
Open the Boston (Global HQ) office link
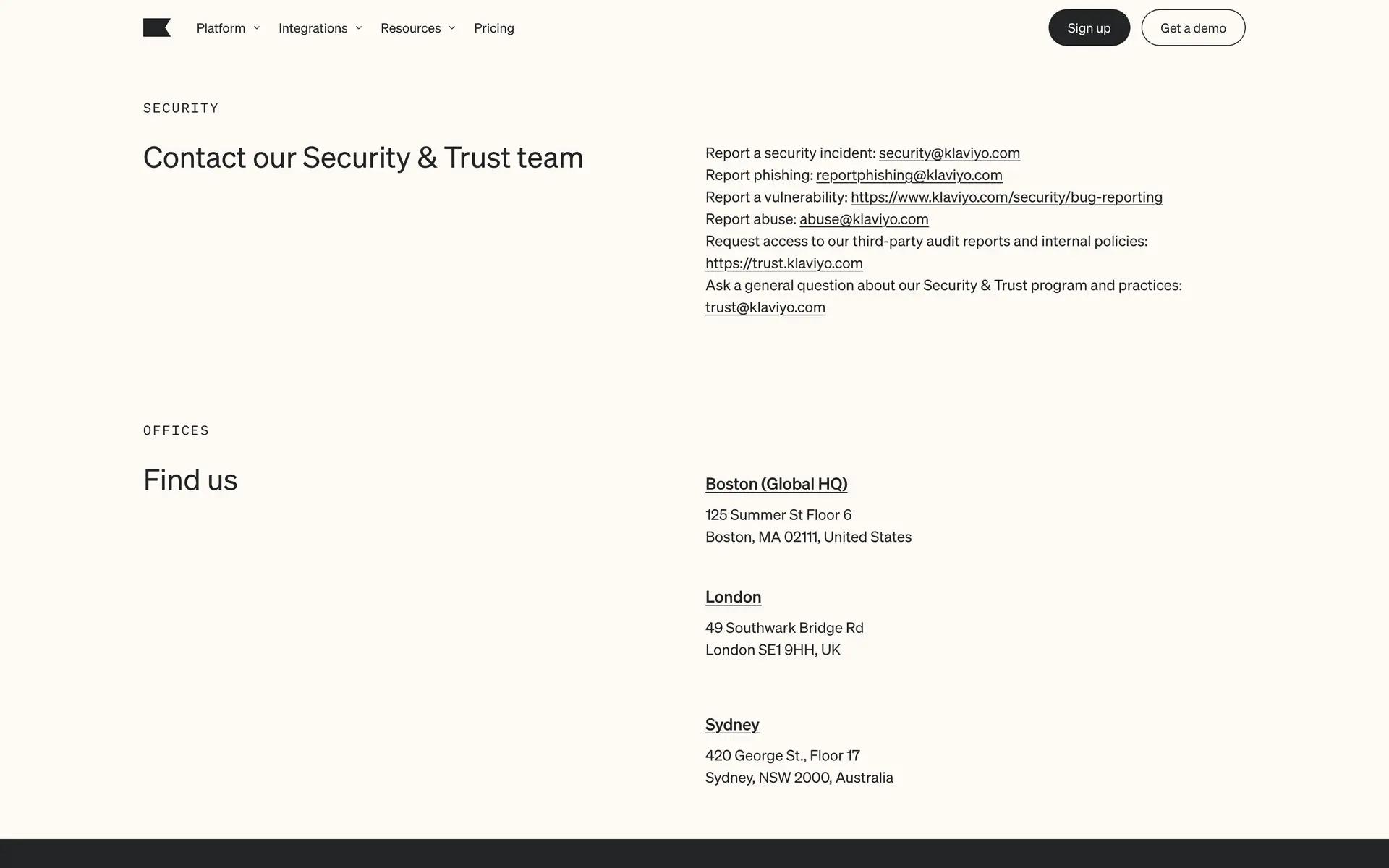pos(776,484)
